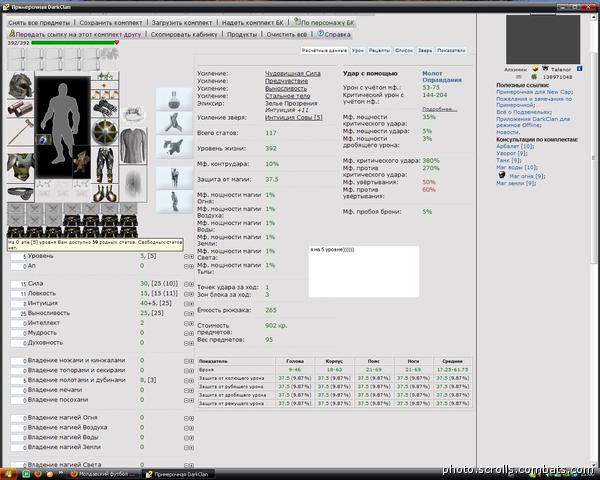Switch to the Расчётные данные tab
The height and width of the screenshot is (480, 600).
point(324,51)
